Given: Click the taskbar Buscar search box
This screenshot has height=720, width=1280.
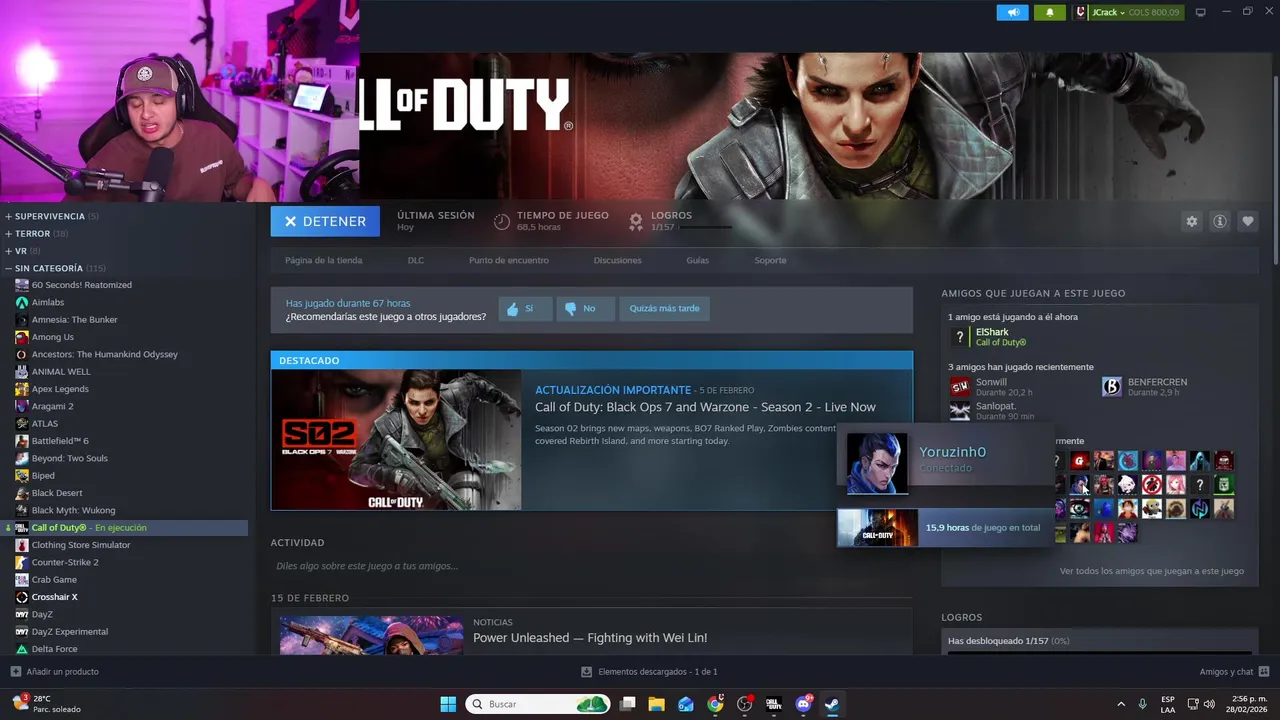Looking at the screenshot, I should pyautogui.click(x=538, y=704).
